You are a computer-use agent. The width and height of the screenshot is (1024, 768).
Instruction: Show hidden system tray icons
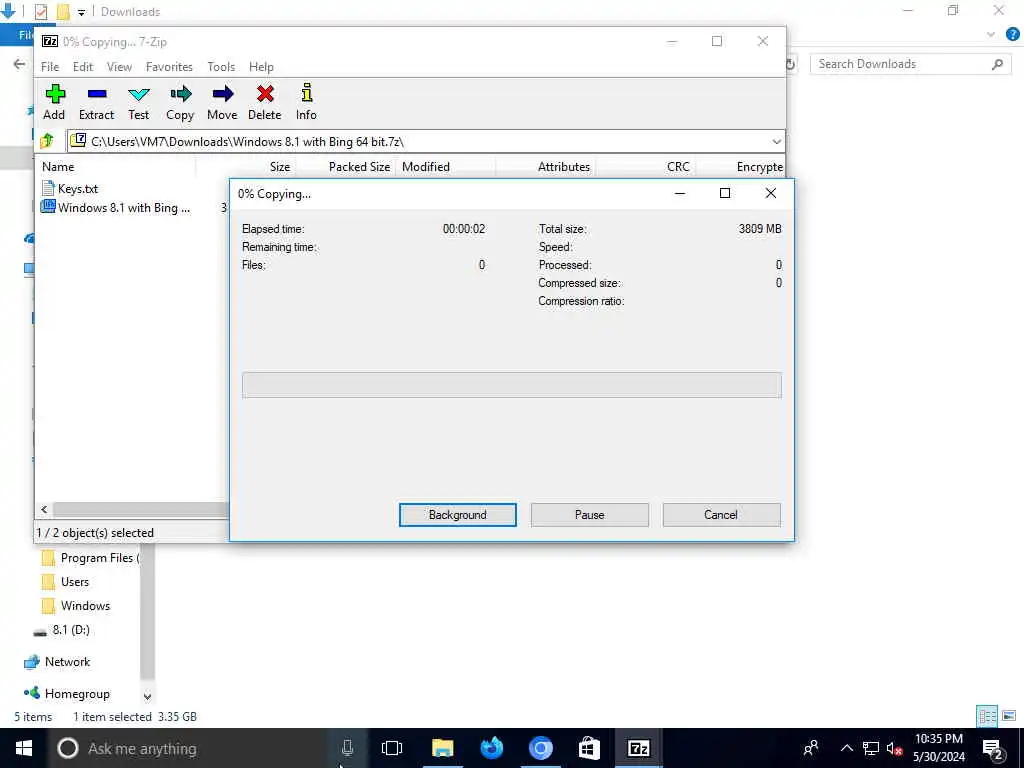[847, 748]
